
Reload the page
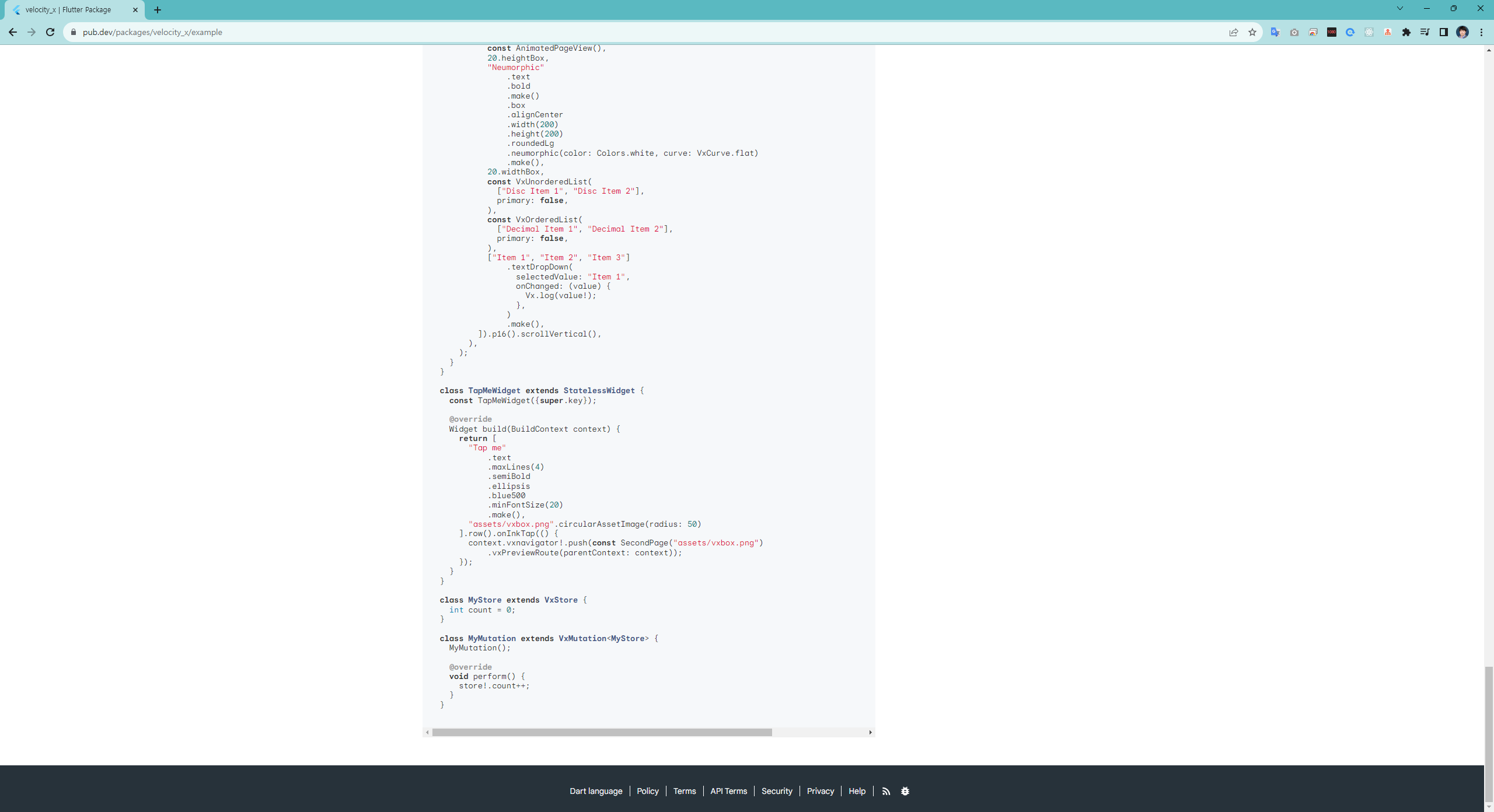pyautogui.click(x=50, y=33)
